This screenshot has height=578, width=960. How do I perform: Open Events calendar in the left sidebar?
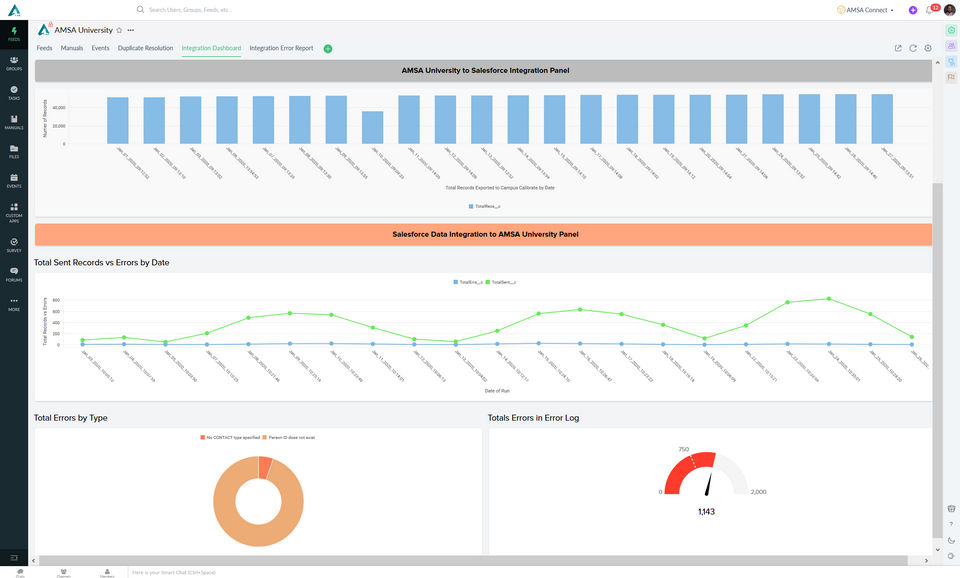point(13,181)
